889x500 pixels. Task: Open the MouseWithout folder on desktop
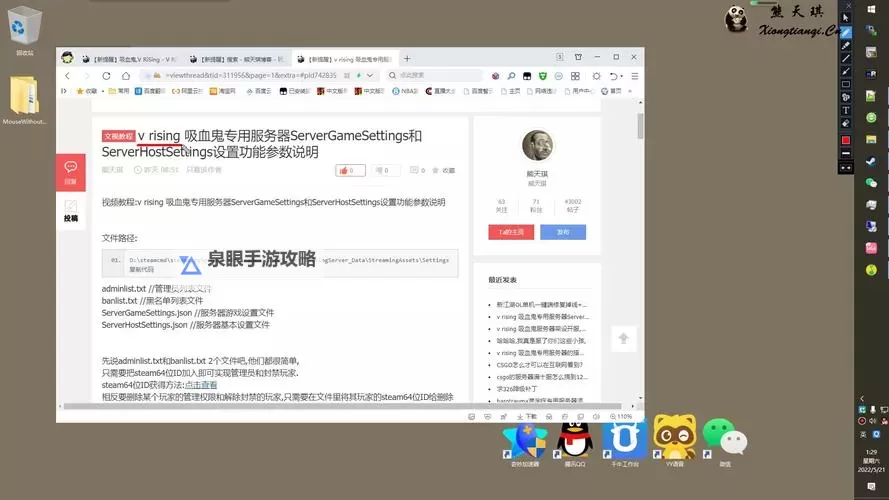[x=24, y=100]
